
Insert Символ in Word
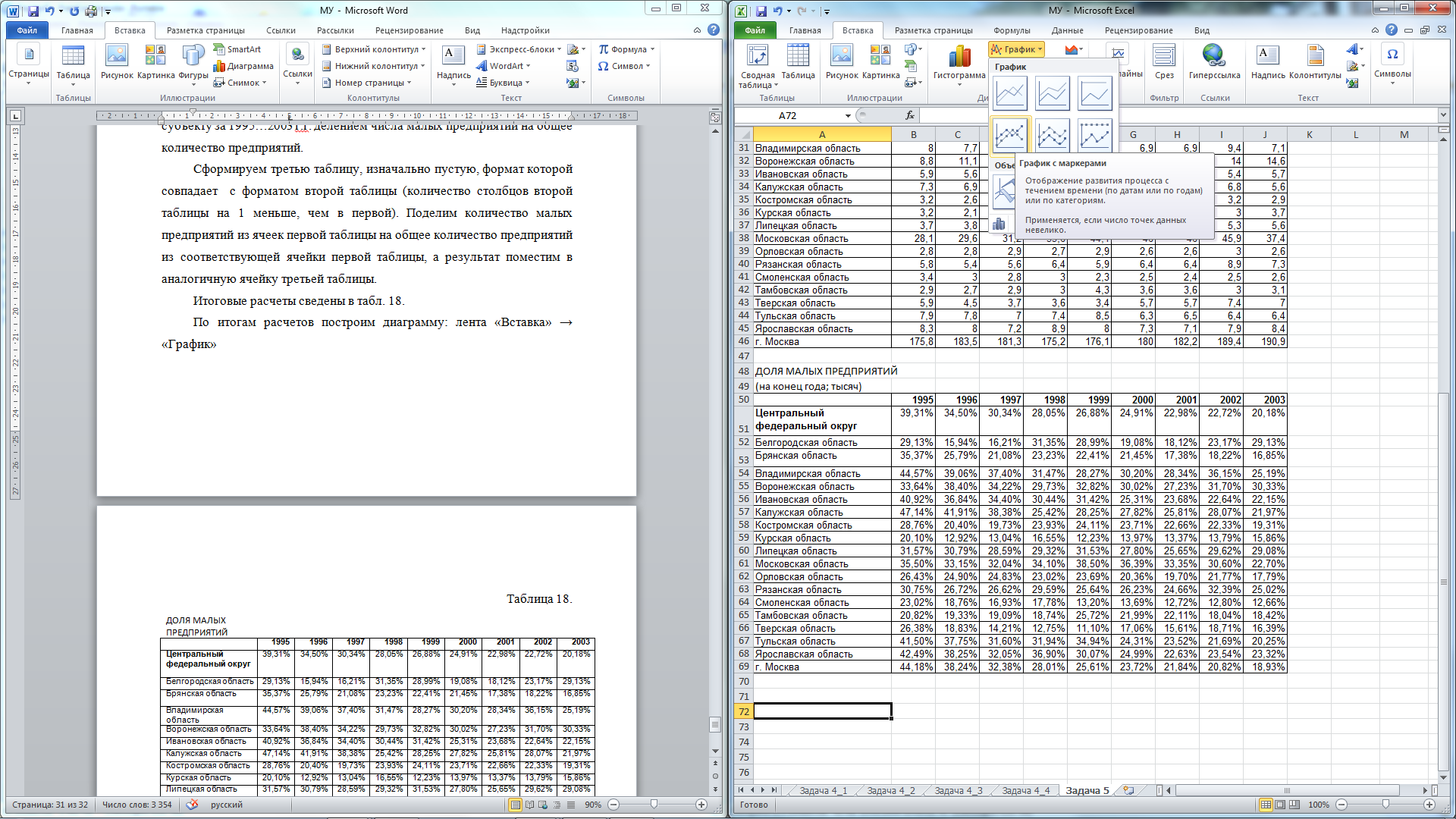(625, 66)
